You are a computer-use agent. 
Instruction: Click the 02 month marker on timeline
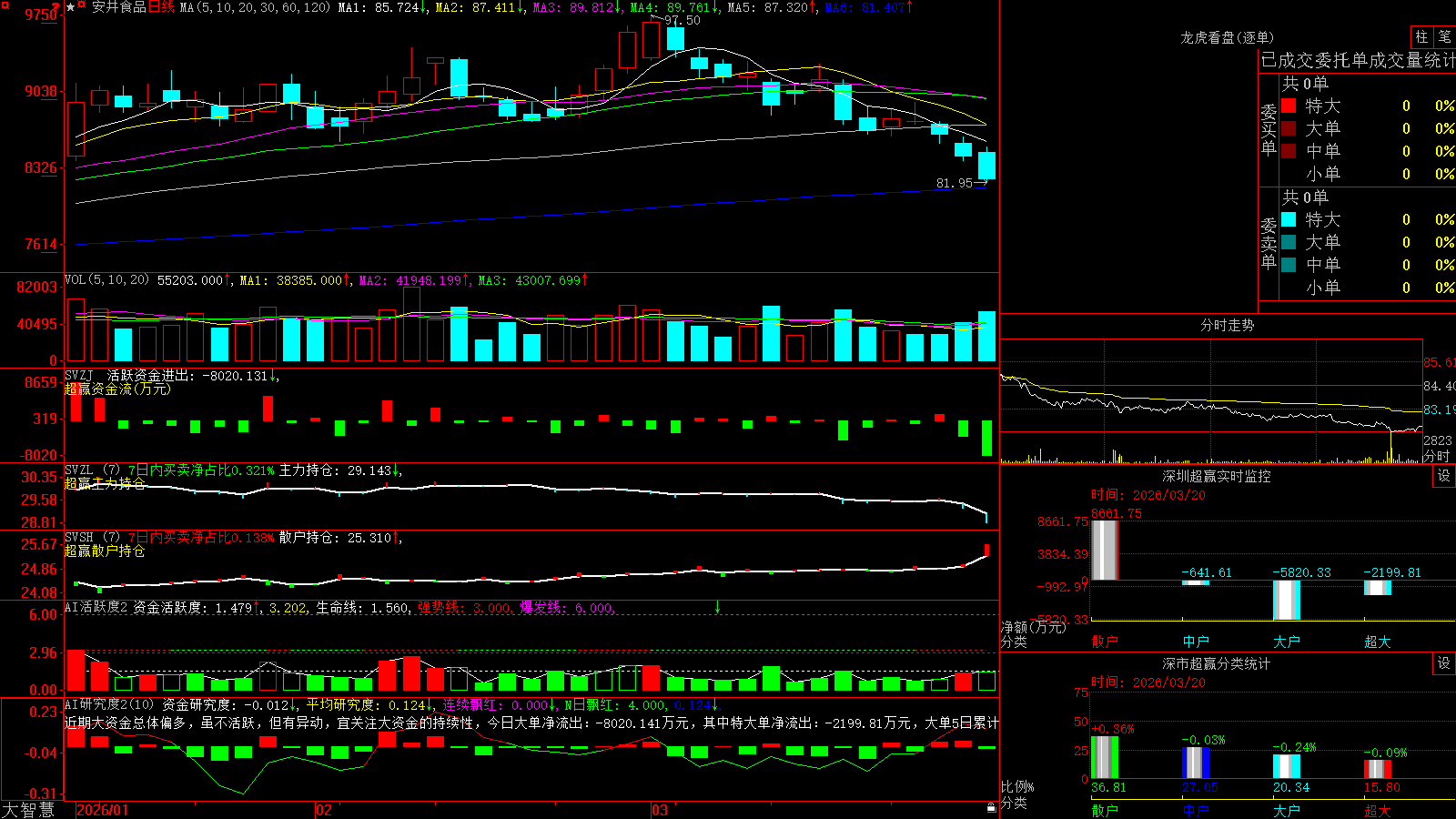tap(324, 810)
